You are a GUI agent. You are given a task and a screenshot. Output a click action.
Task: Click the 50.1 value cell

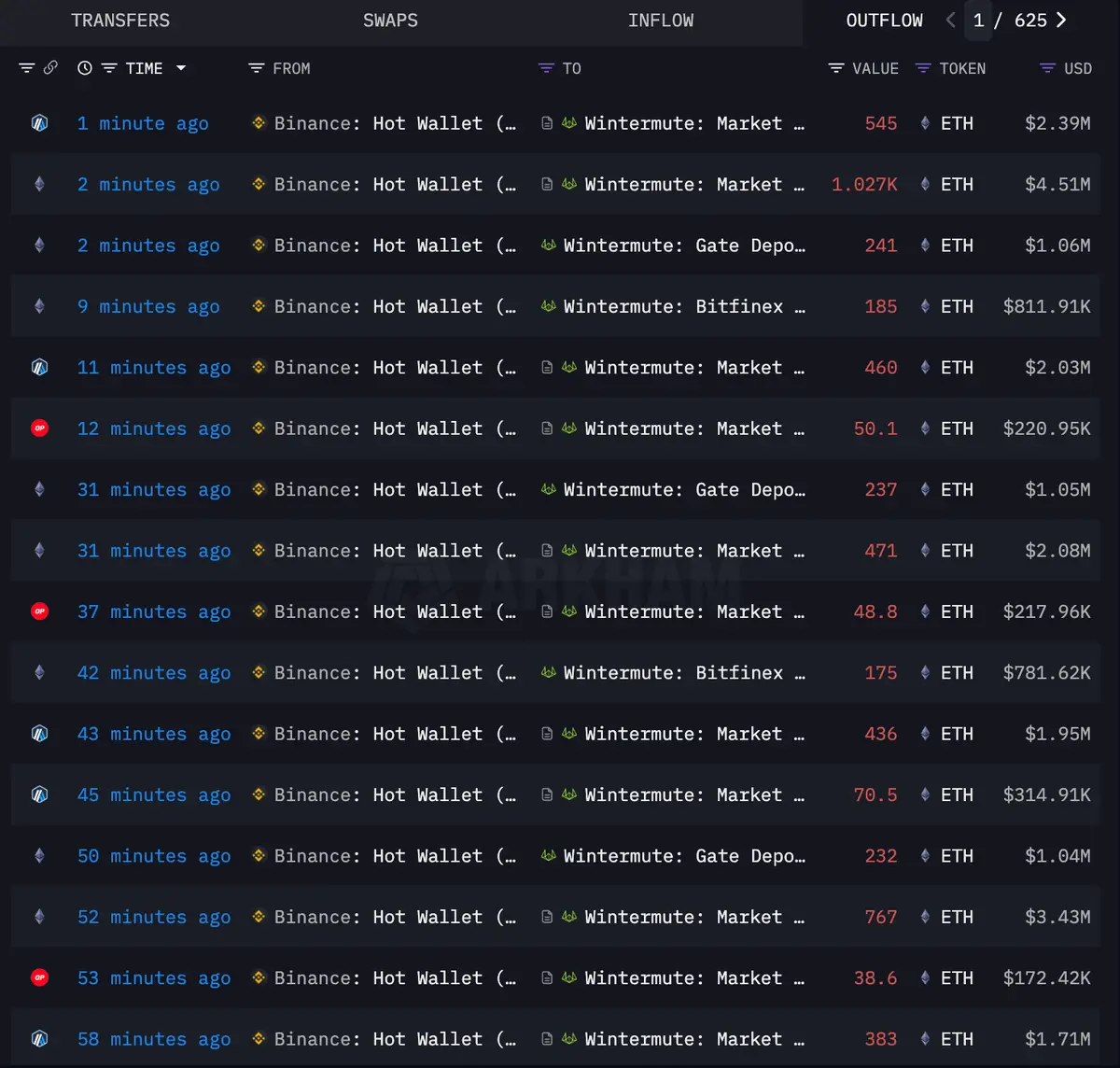875,429
